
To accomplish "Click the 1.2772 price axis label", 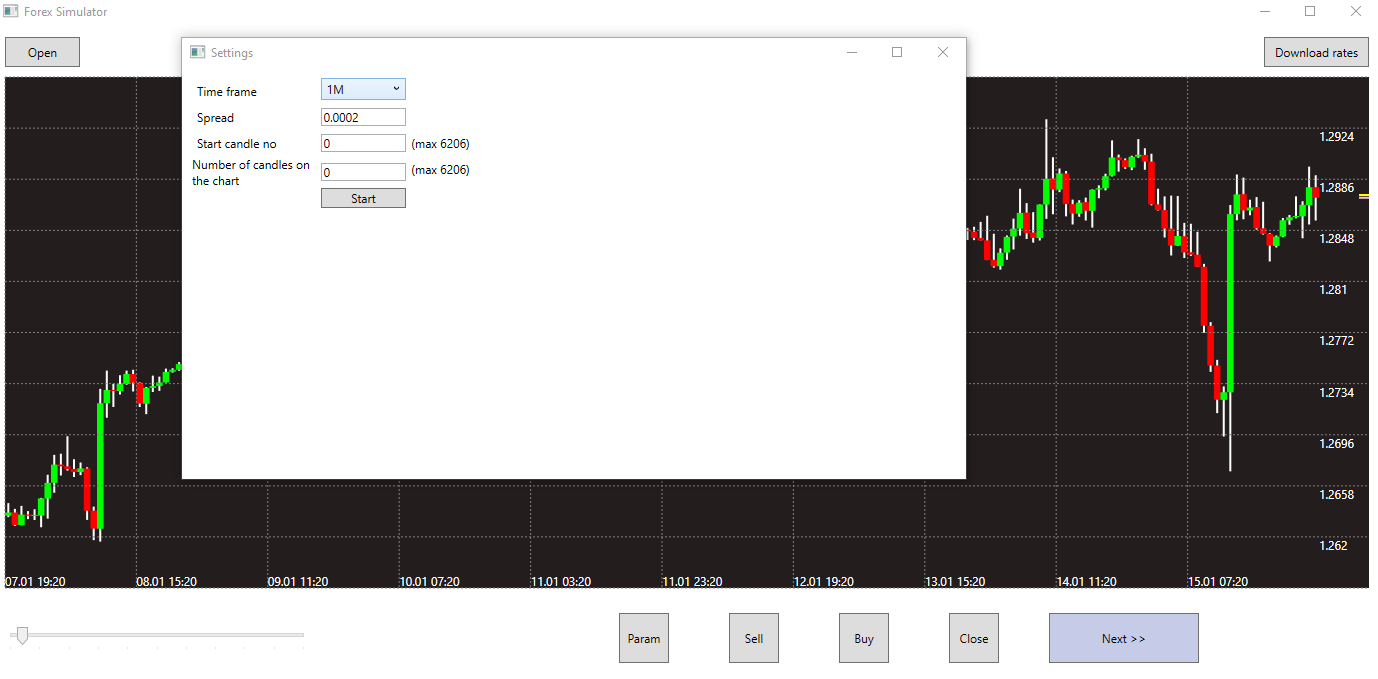I will (x=1337, y=340).
